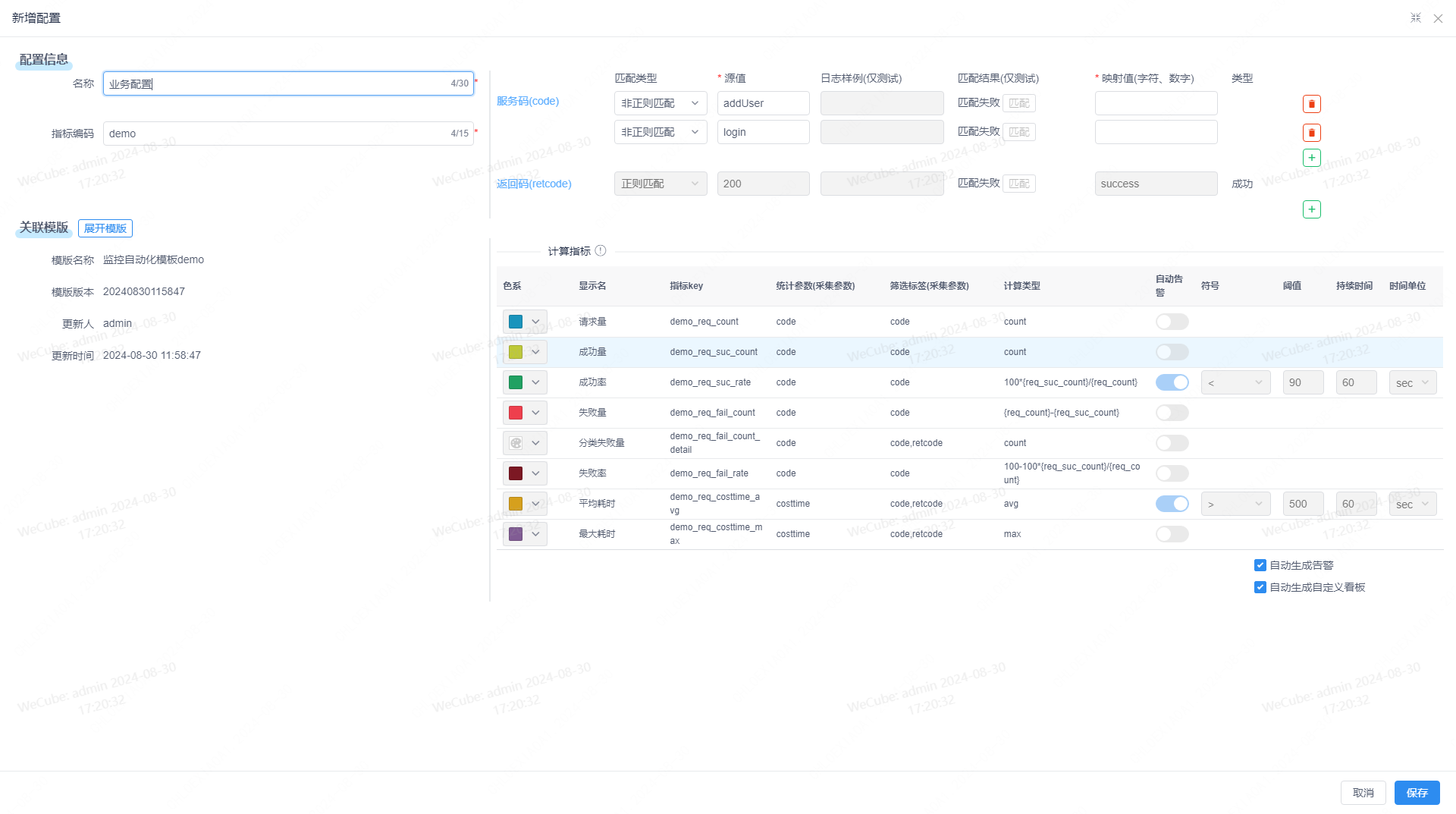The width and height of the screenshot is (1456, 814).
Task: Toggle auto alarm for 分类失败量
Action: click(x=1172, y=443)
